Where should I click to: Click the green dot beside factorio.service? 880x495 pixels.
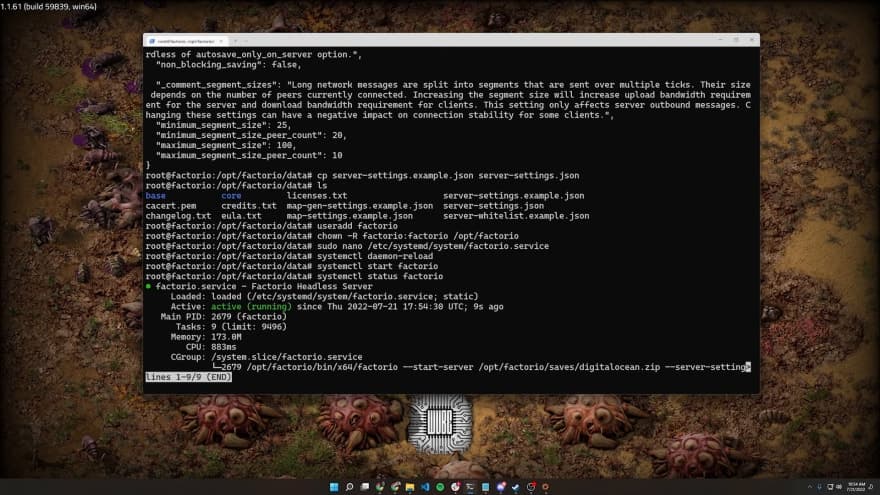pyautogui.click(x=148, y=286)
